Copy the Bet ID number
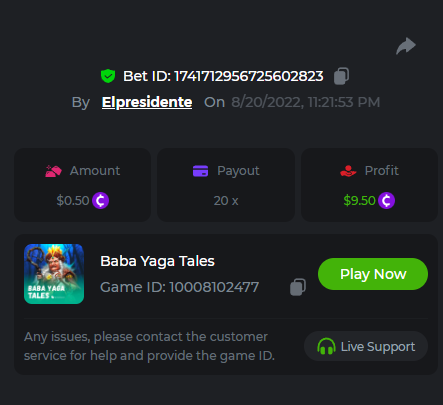 tap(341, 76)
